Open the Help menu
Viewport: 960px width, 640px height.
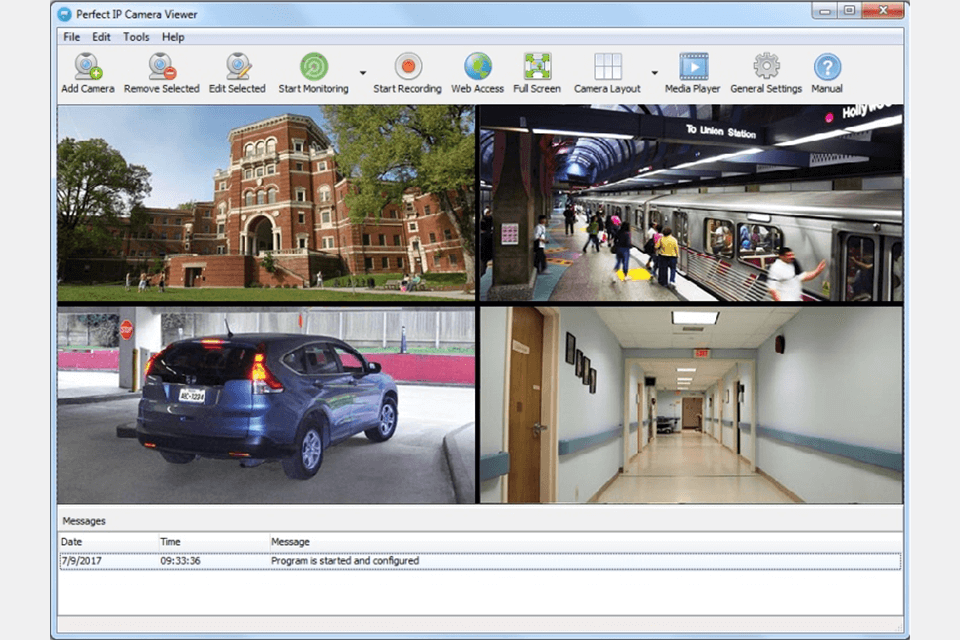[173, 37]
